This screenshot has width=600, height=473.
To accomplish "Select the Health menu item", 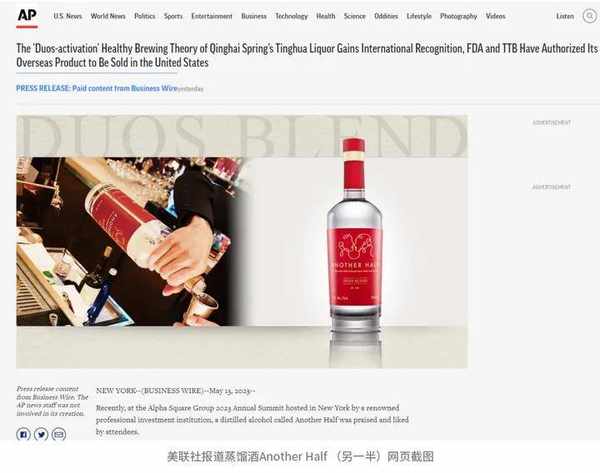I will 326,16.
